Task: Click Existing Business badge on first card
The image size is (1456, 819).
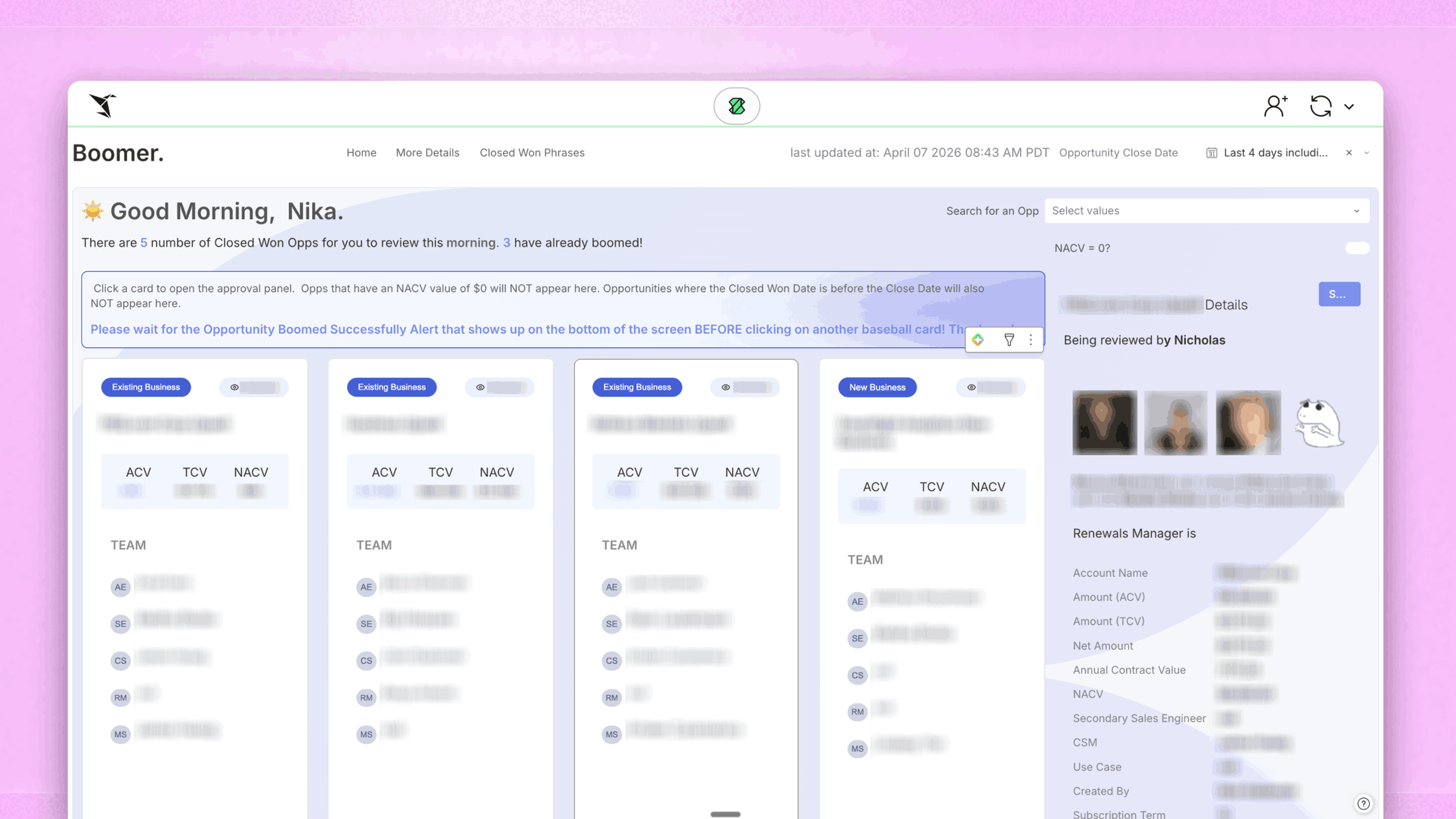Action: (146, 387)
